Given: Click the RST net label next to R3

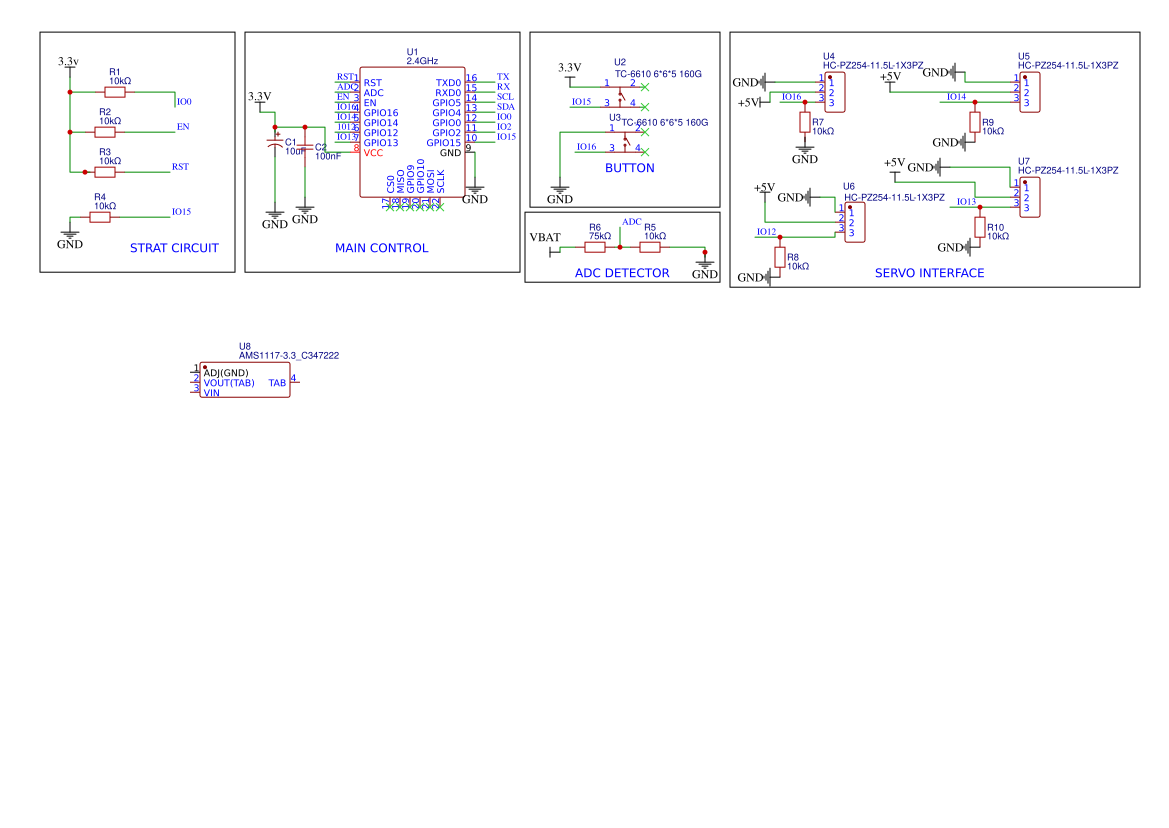Looking at the screenshot, I should (180, 167).
